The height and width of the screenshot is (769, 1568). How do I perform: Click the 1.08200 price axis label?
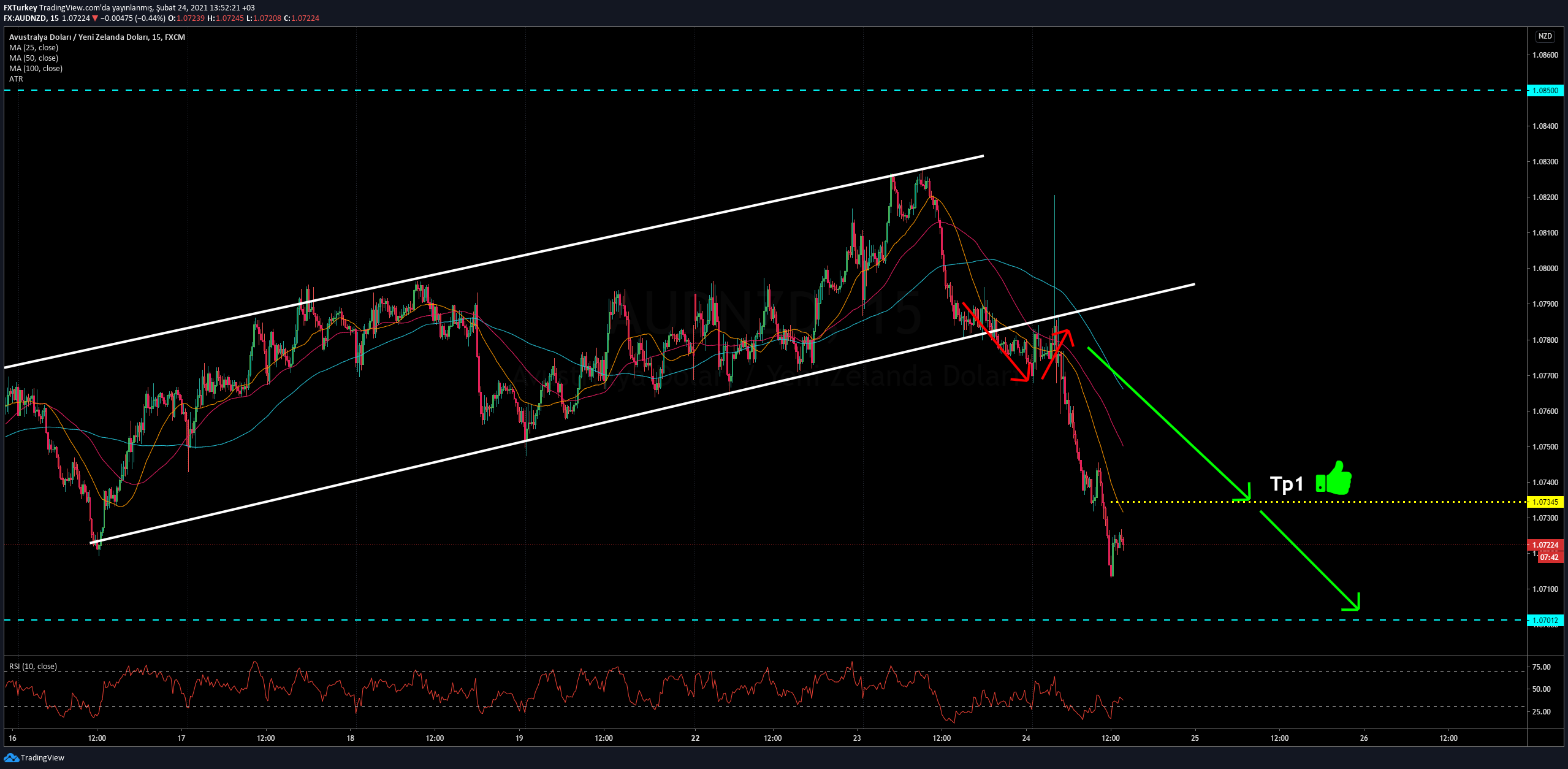coord(1545,197)
